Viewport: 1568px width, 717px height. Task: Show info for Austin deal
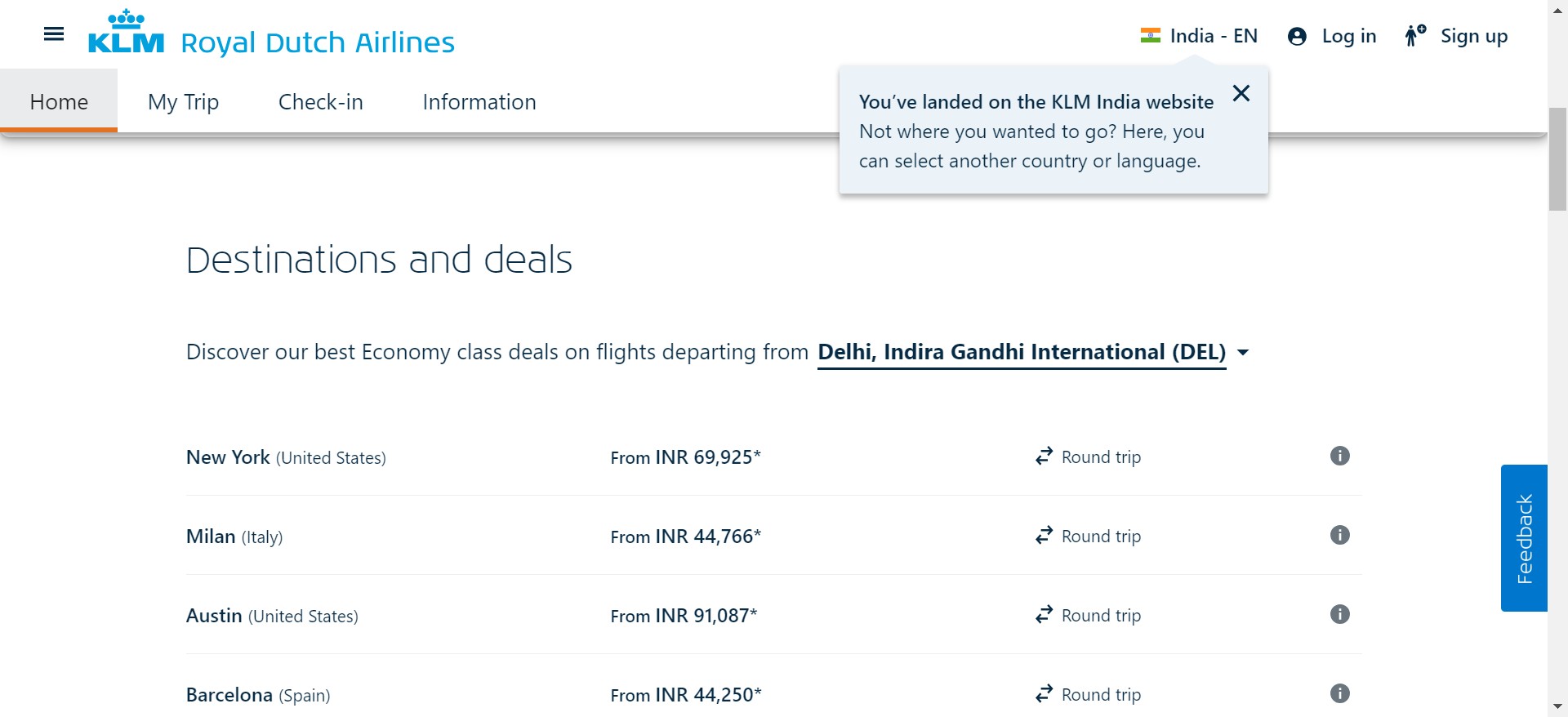[x=1339, y=614]
